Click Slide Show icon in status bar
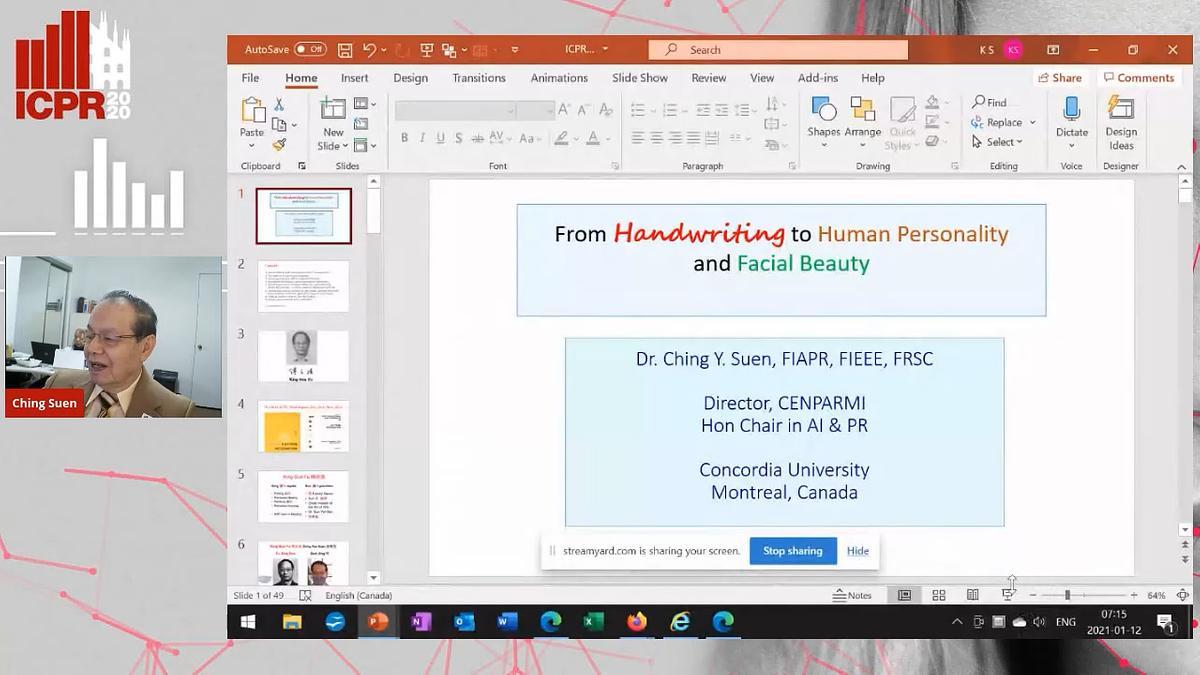The width and height of the screenshot is (1200, 675). coord(1008,595)
